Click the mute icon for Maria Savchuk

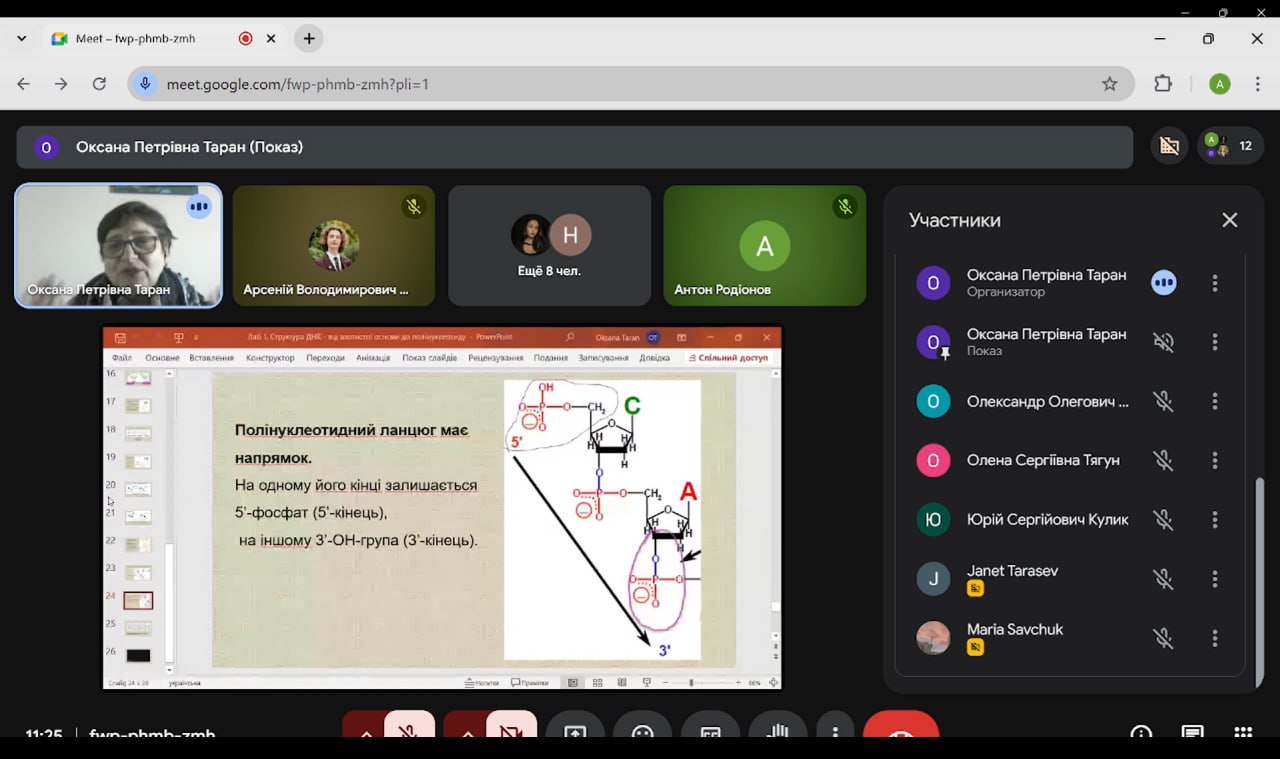click(1163, 637)
